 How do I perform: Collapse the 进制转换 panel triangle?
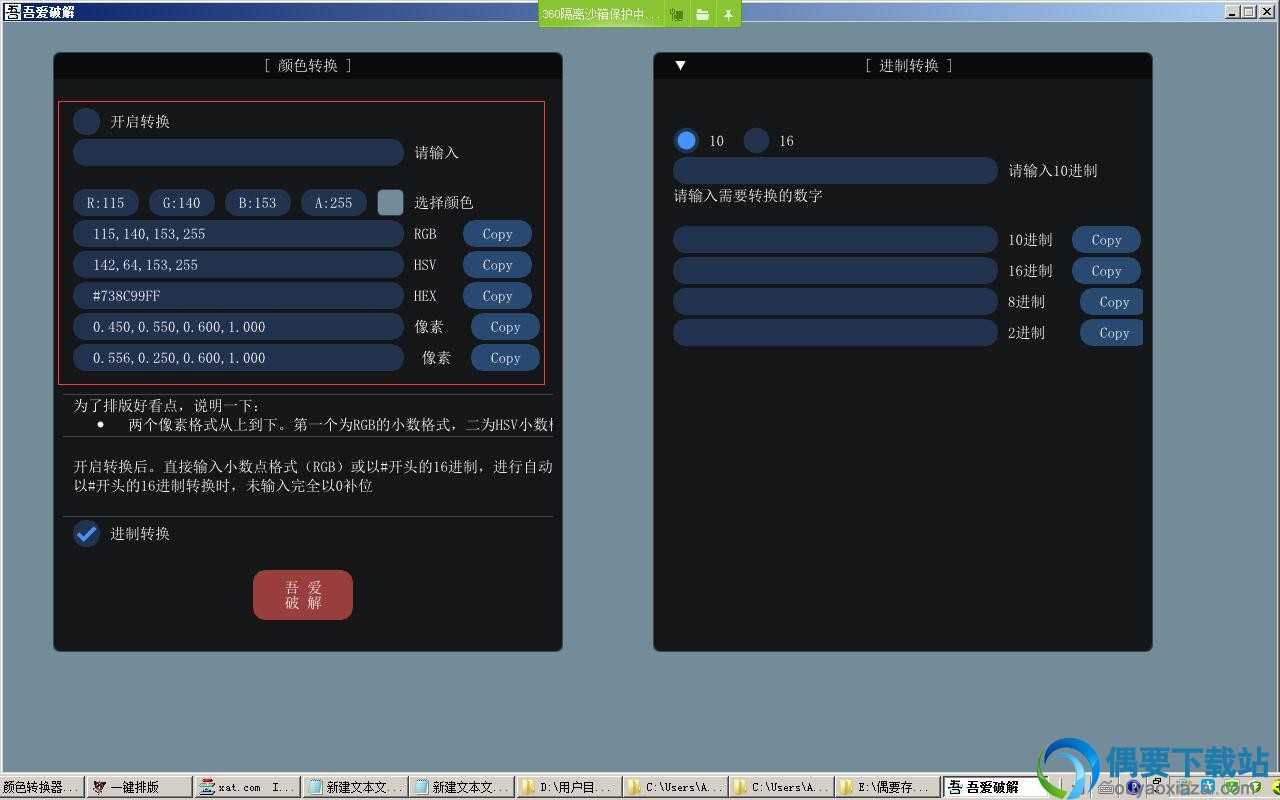pos(680,65)
